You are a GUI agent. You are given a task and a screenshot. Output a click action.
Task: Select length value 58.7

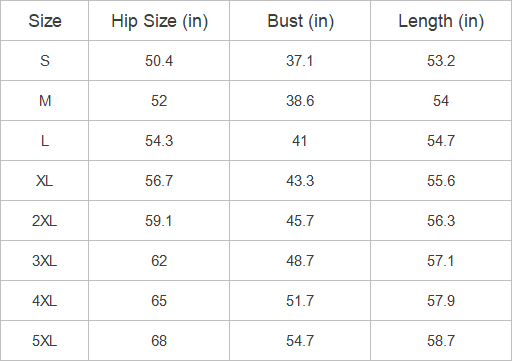point(441,341)
